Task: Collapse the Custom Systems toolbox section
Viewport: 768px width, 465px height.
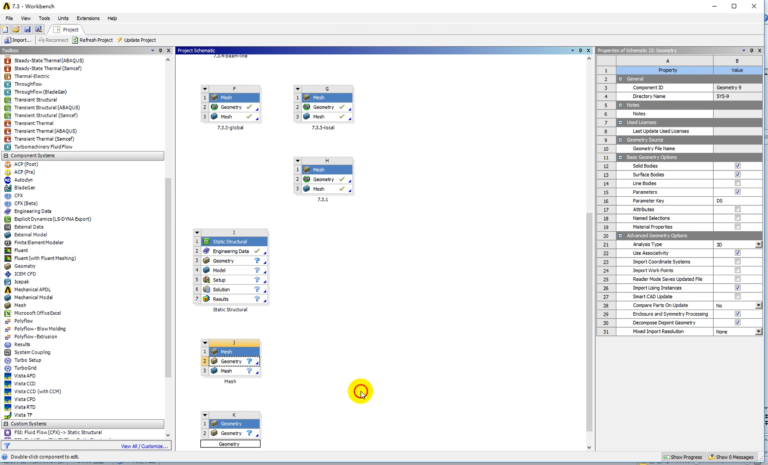Action: pos(6,423)
